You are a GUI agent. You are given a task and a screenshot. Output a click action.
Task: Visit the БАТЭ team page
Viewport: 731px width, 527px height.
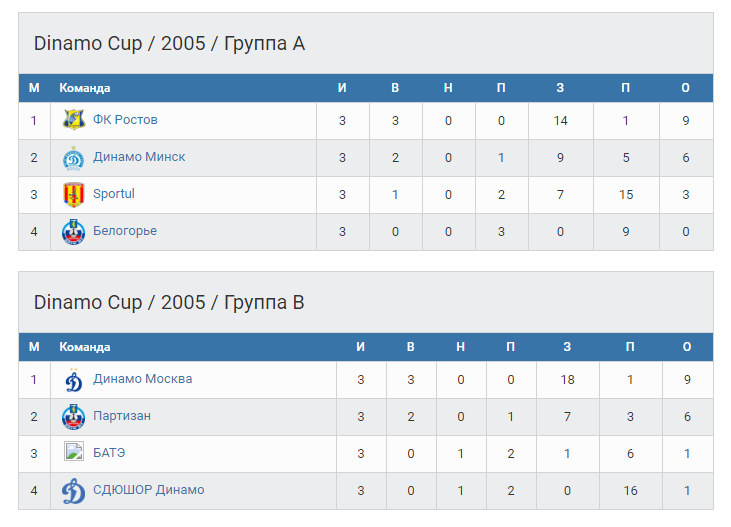click(x=109, y=453)
